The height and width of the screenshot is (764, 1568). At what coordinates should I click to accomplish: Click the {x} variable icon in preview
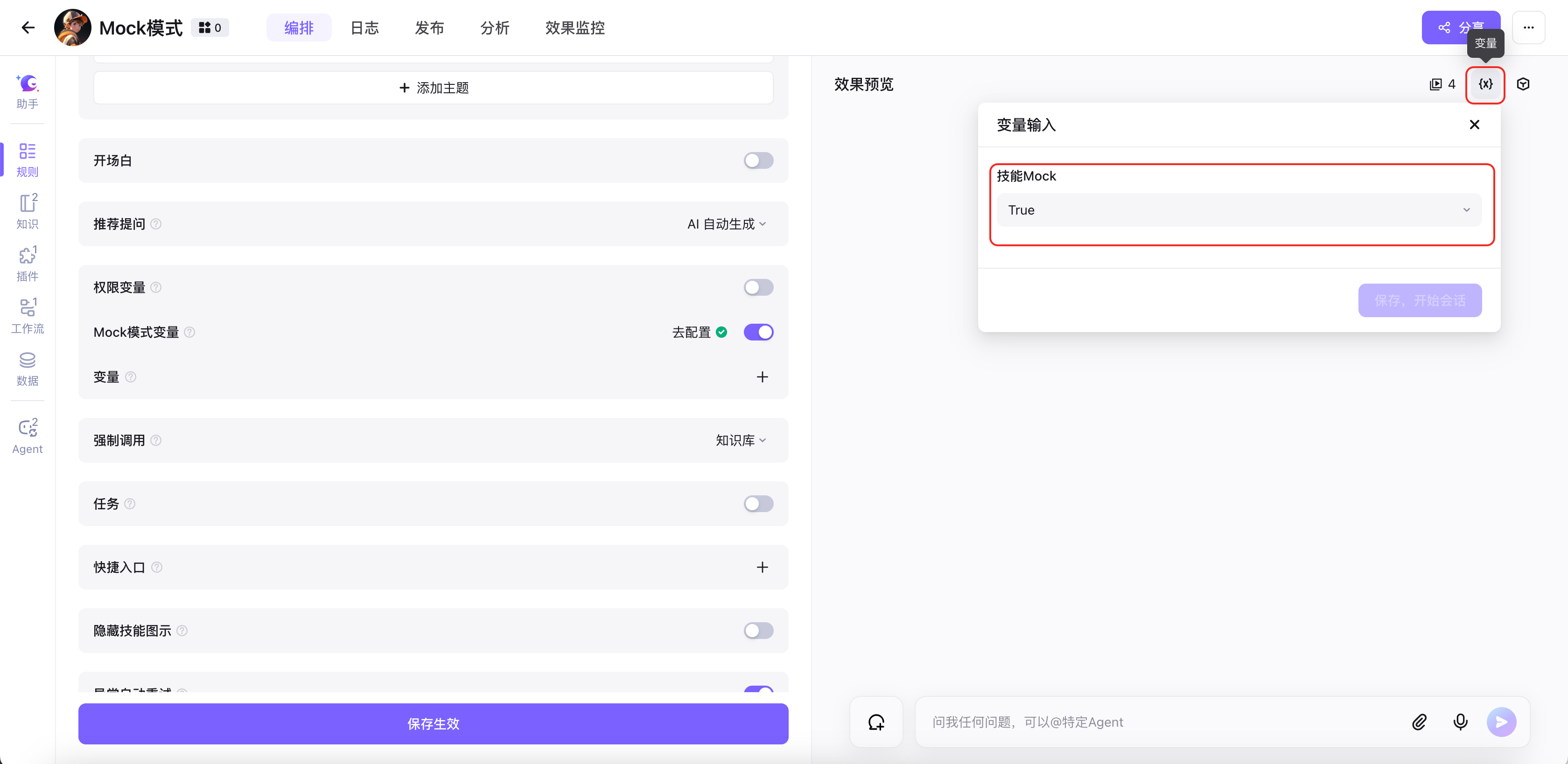click(x=1485, y=84)
